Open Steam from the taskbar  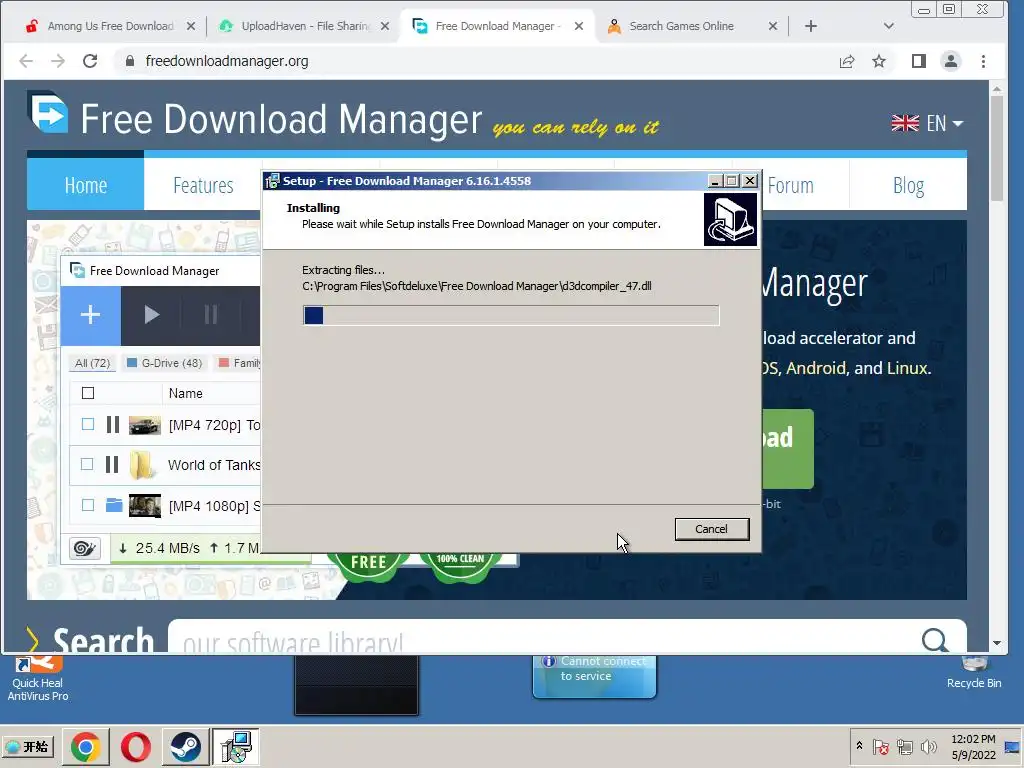(x=185, y=746)
